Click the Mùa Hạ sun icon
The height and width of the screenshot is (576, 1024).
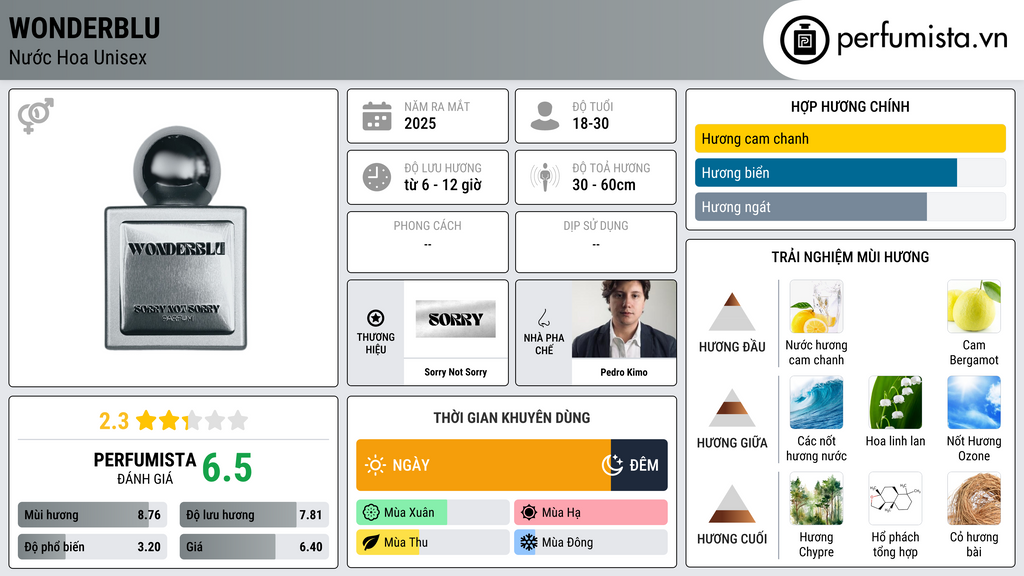pyautogui.click(x=529, y=513)
